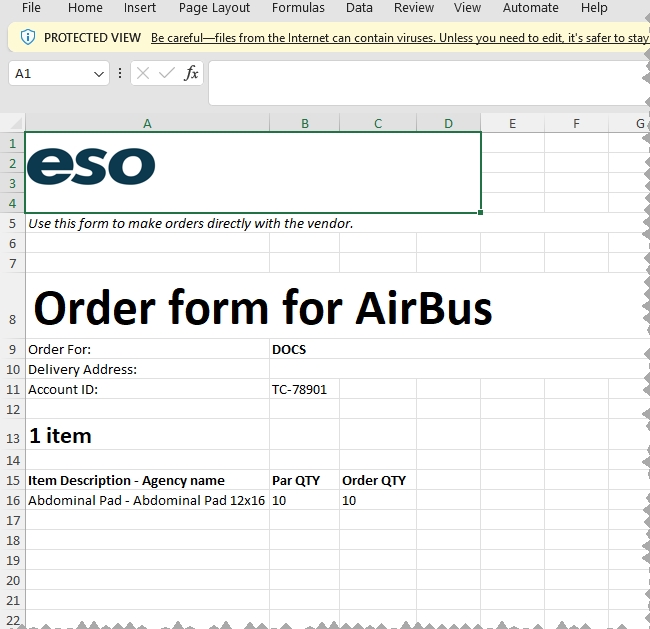Switch to the Insert tab

click(140, 7)
